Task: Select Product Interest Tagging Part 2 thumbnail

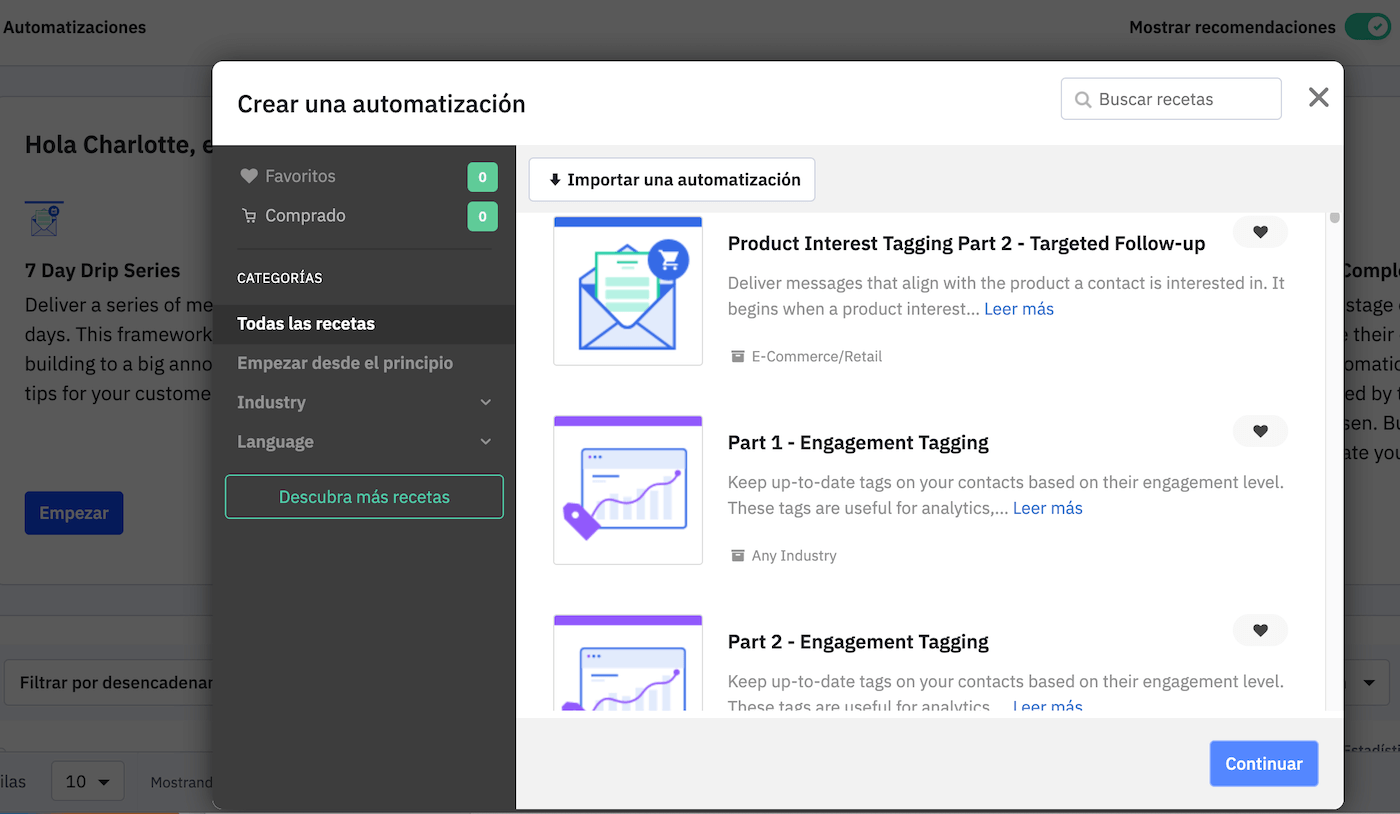Action: tap(628, 291)
